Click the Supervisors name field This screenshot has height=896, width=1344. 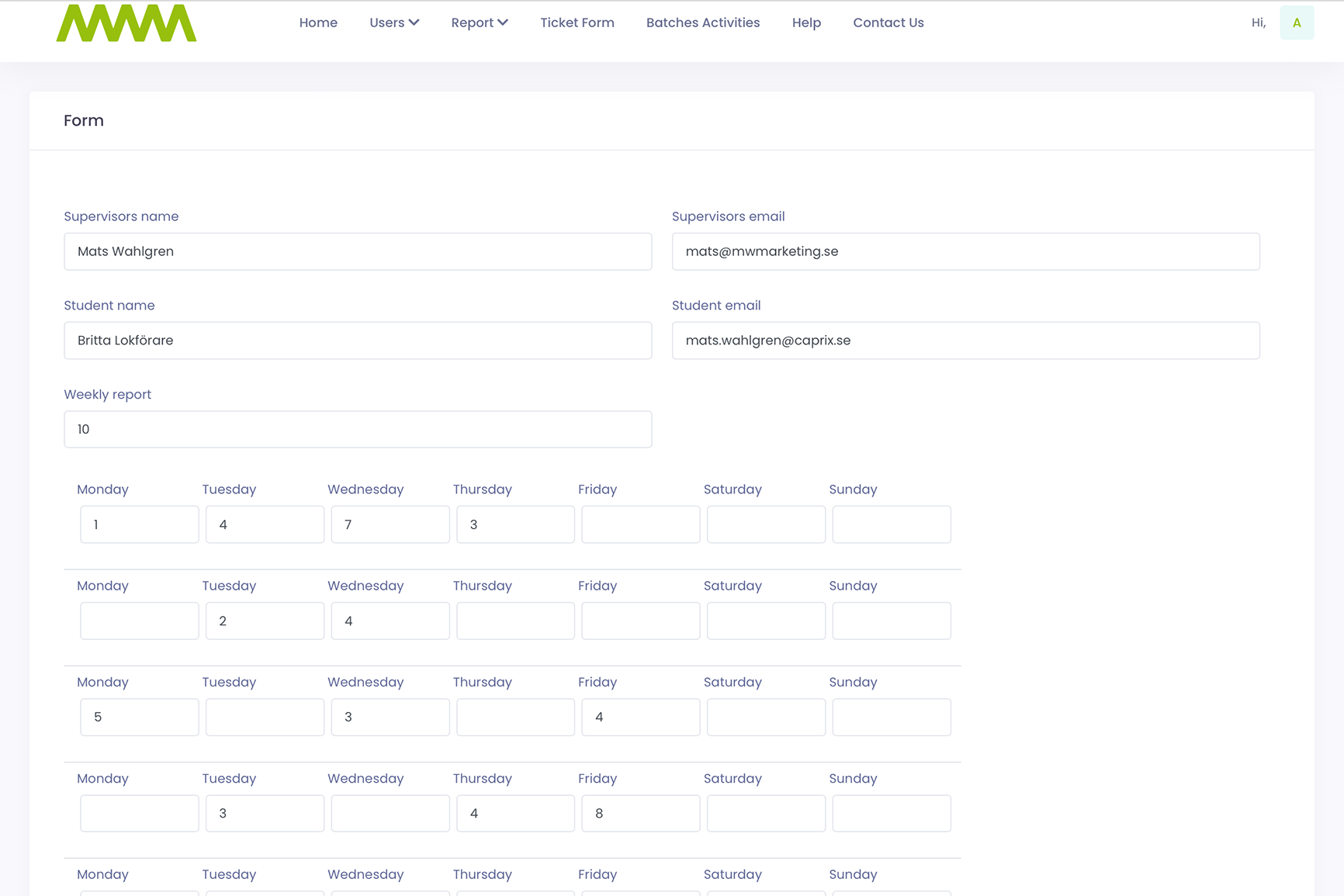(358, 251)
